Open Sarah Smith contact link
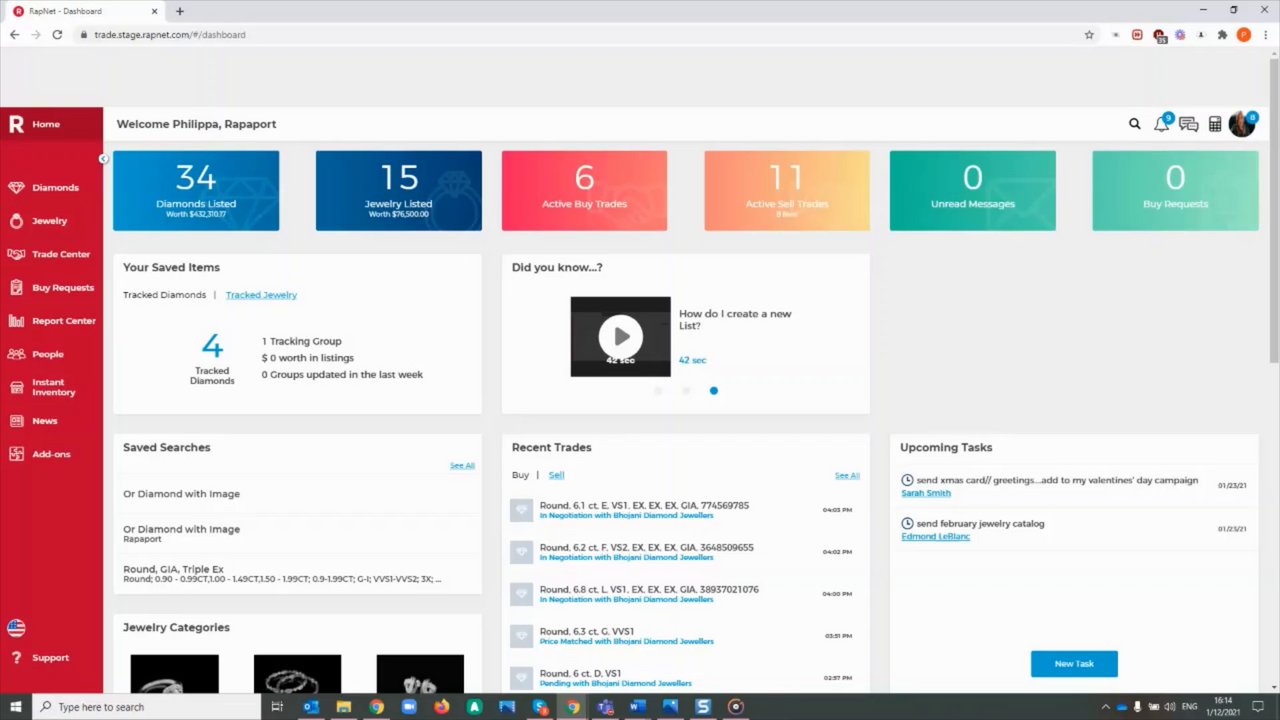The width and height of the screenshot is (1280, 720). [926, 493]
